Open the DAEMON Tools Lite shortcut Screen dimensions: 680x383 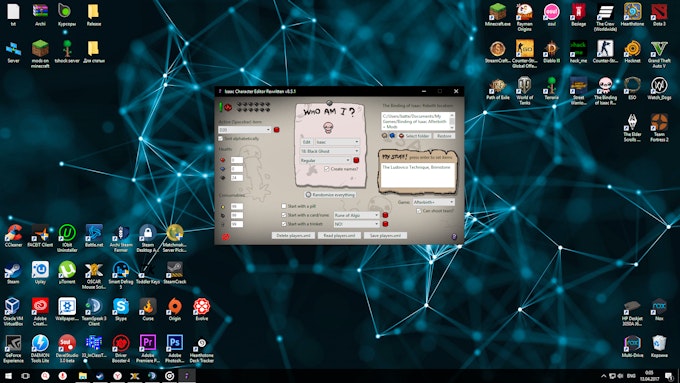click(40, 348)
